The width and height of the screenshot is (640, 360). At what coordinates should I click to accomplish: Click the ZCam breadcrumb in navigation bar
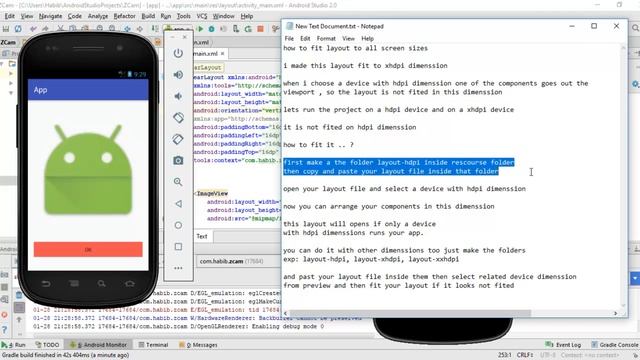(8, 42)
